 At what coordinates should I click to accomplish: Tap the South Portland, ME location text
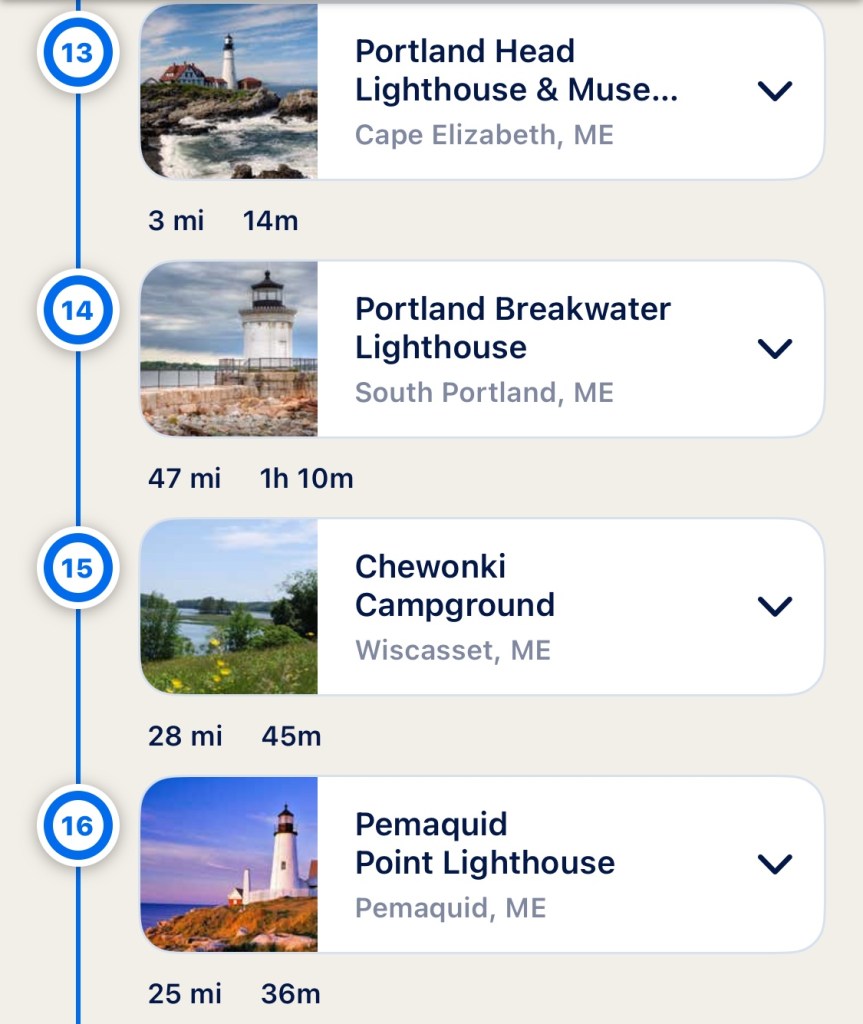(484, 393)
